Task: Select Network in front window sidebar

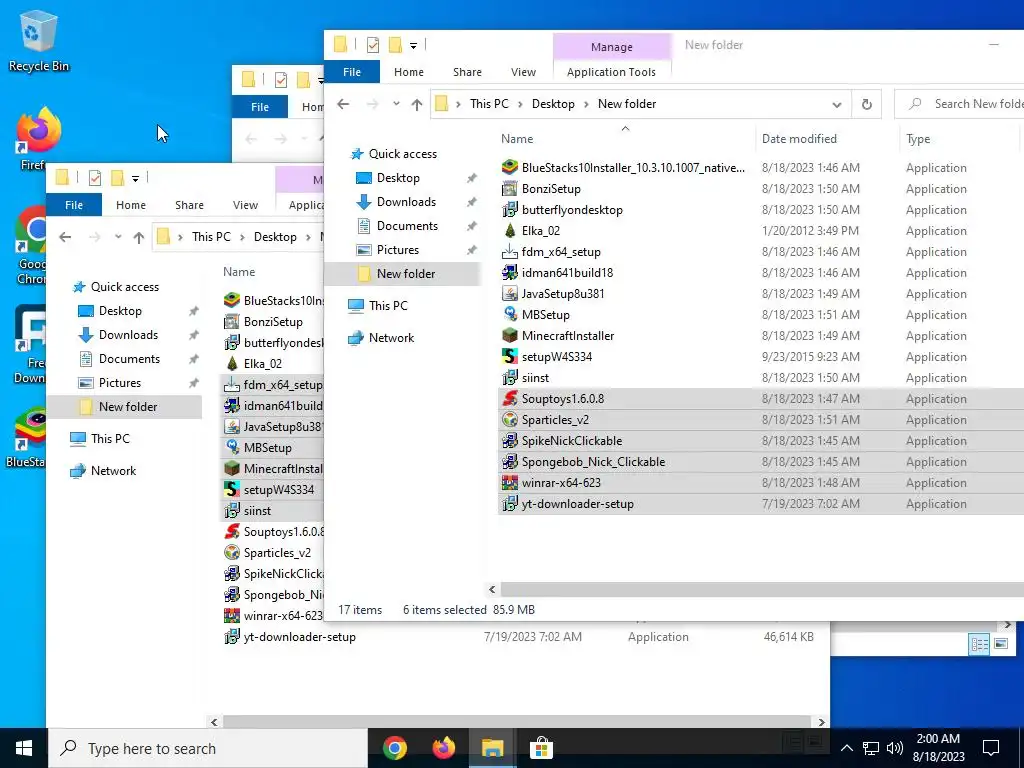Action: (391, 338)
